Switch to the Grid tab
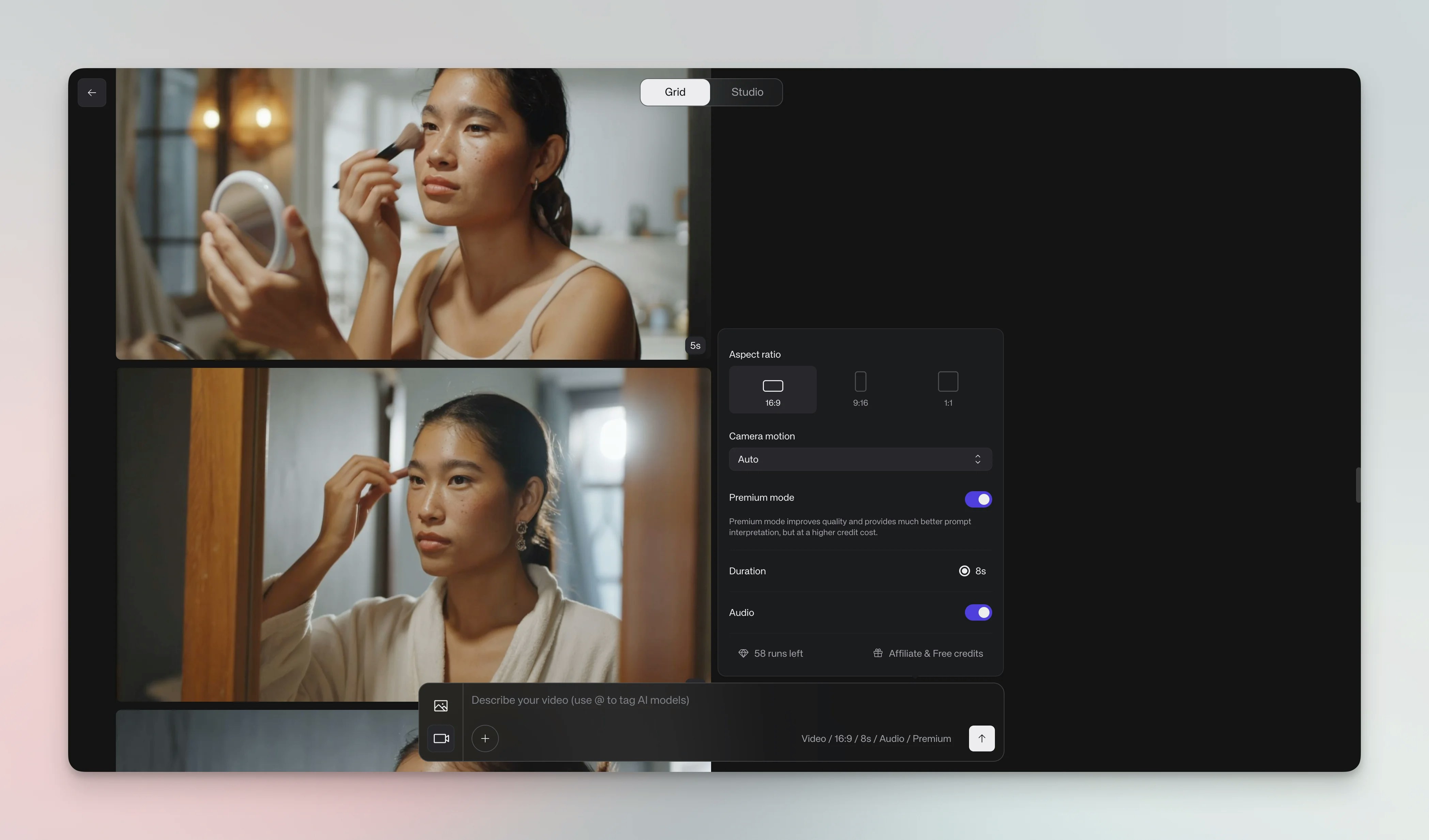 675,92
